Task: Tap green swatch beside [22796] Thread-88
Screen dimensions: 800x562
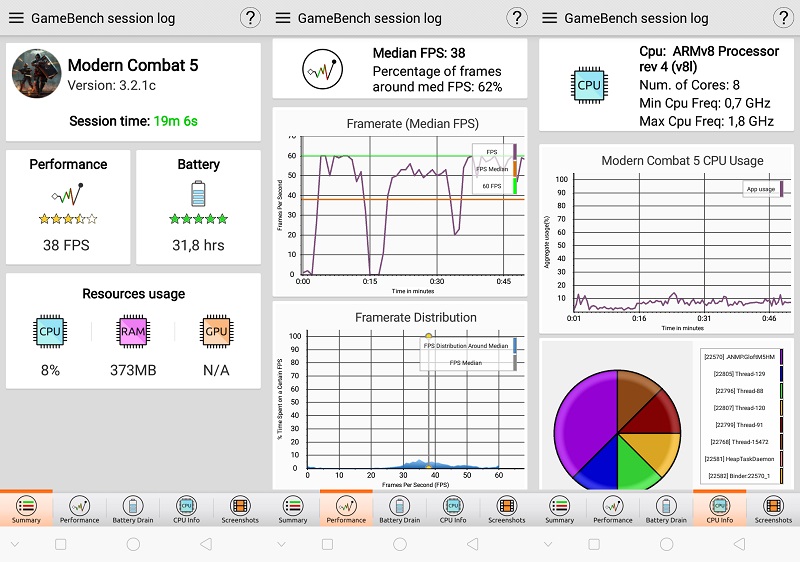Action: 782,391
